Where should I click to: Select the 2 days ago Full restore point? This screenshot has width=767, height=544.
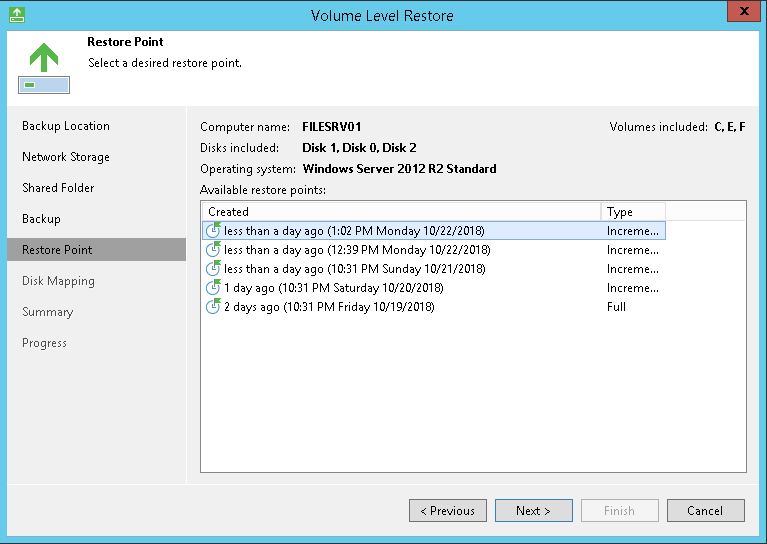(x=434, y=307)
